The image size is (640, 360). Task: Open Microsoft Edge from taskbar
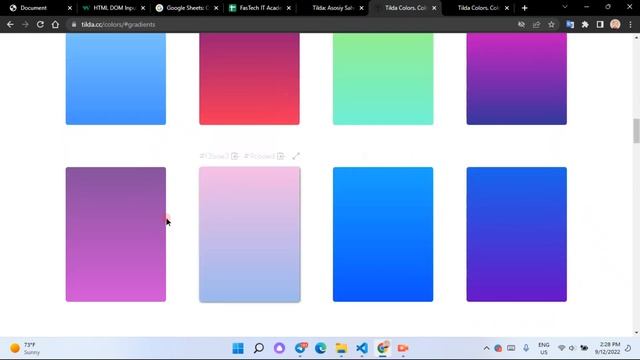(321, 348)
